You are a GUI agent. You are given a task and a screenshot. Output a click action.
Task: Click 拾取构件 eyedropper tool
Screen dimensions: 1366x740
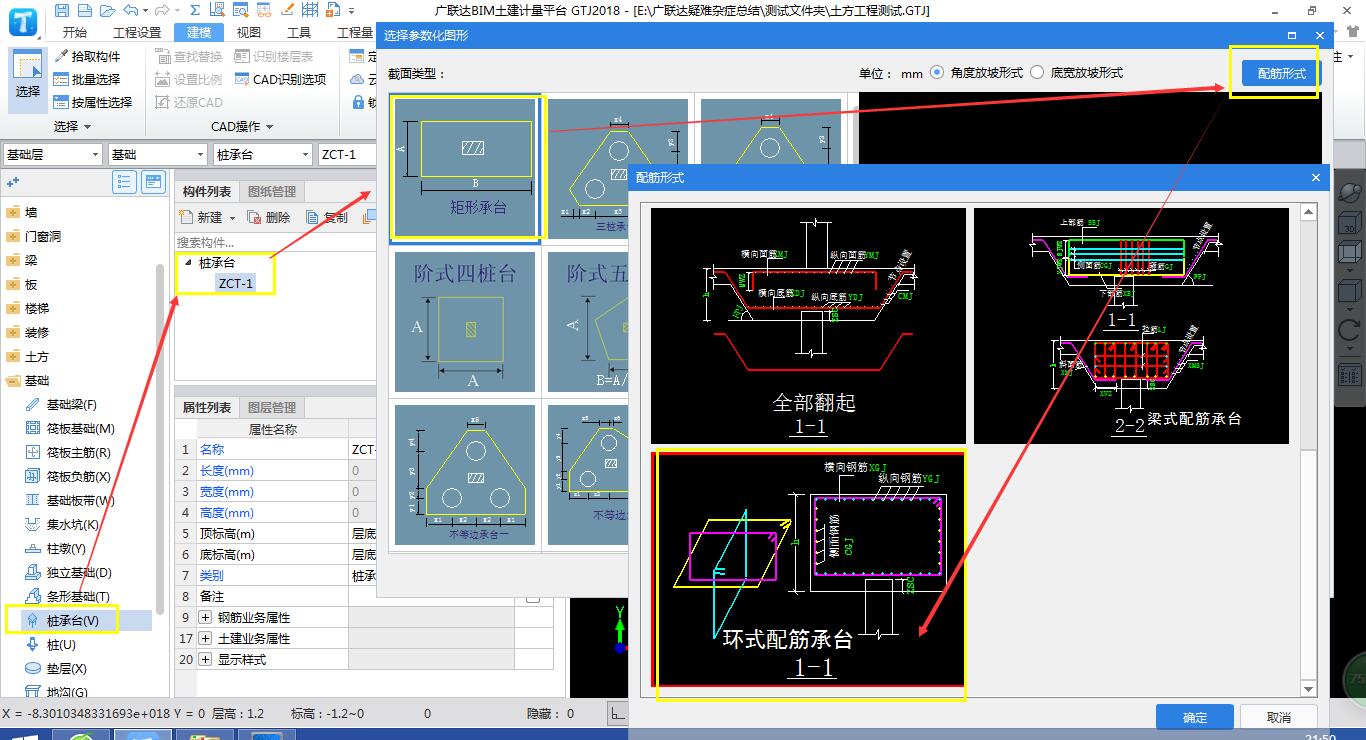tap(88, 57)
